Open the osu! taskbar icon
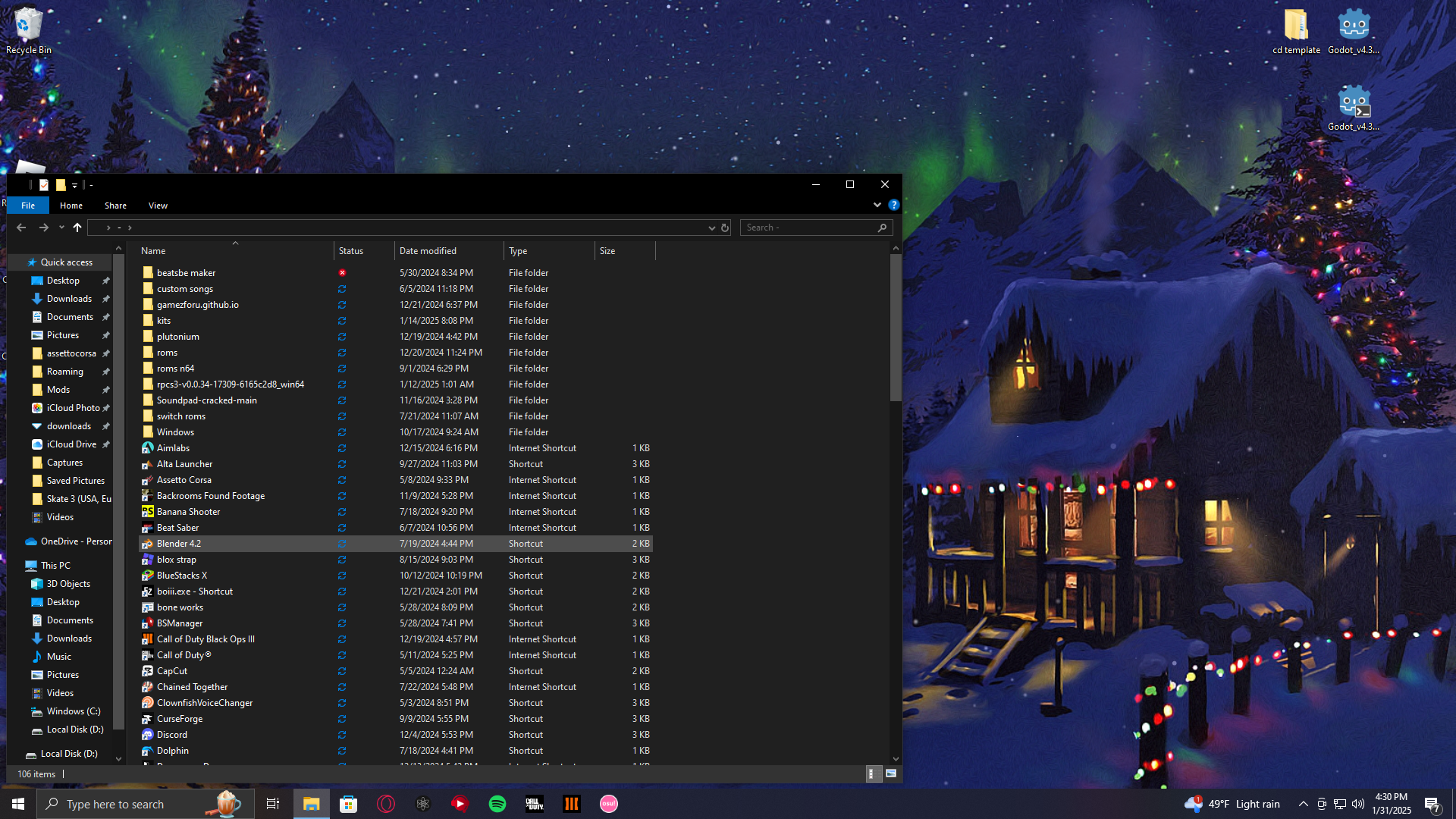The height and width of the screenshot is (819, 1456). 609,804
